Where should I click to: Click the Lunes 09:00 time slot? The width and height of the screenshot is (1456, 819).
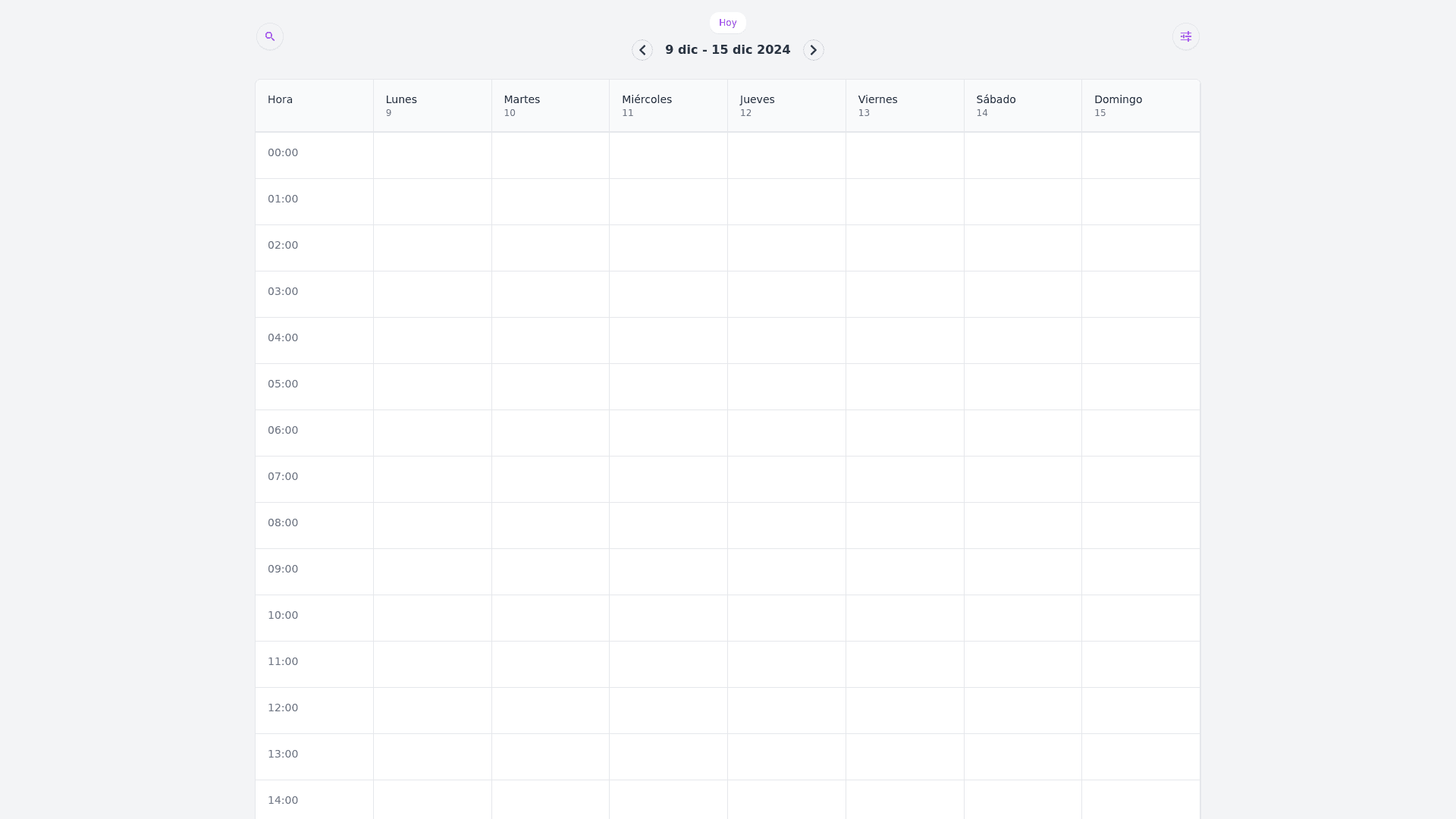[x=432, y=572]
